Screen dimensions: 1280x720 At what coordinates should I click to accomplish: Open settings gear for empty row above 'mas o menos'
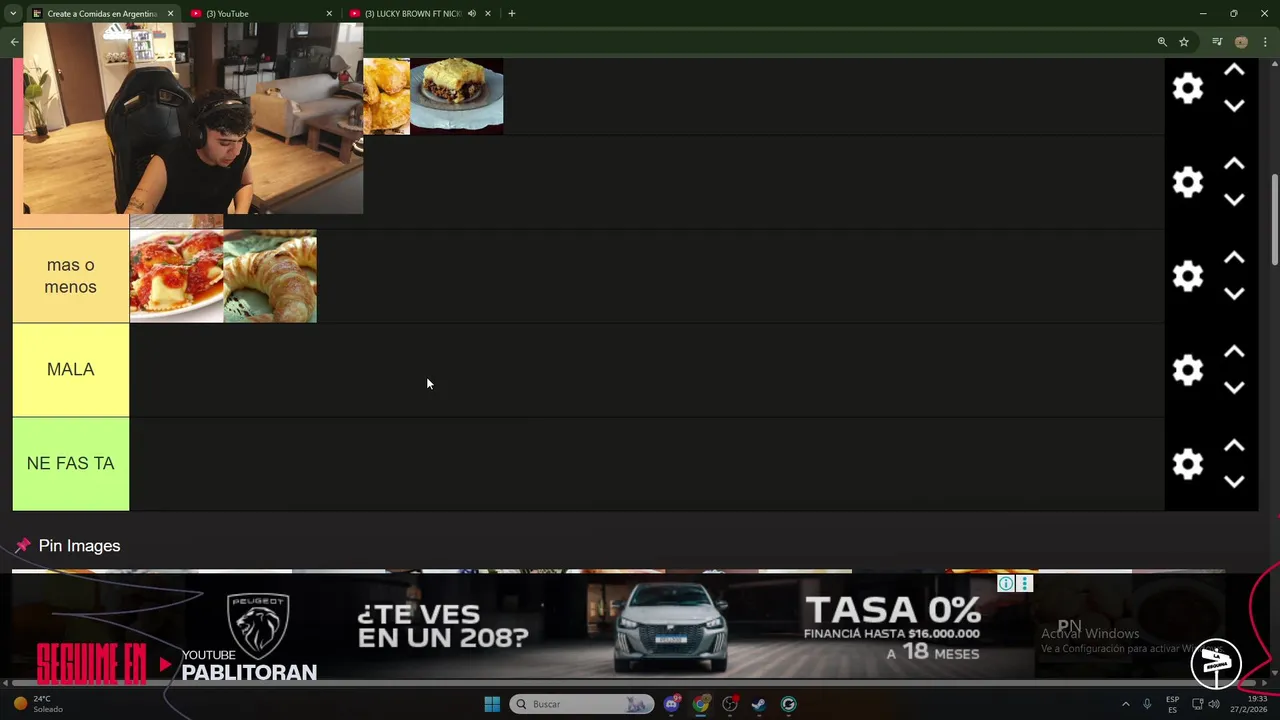click(1187, 182)
